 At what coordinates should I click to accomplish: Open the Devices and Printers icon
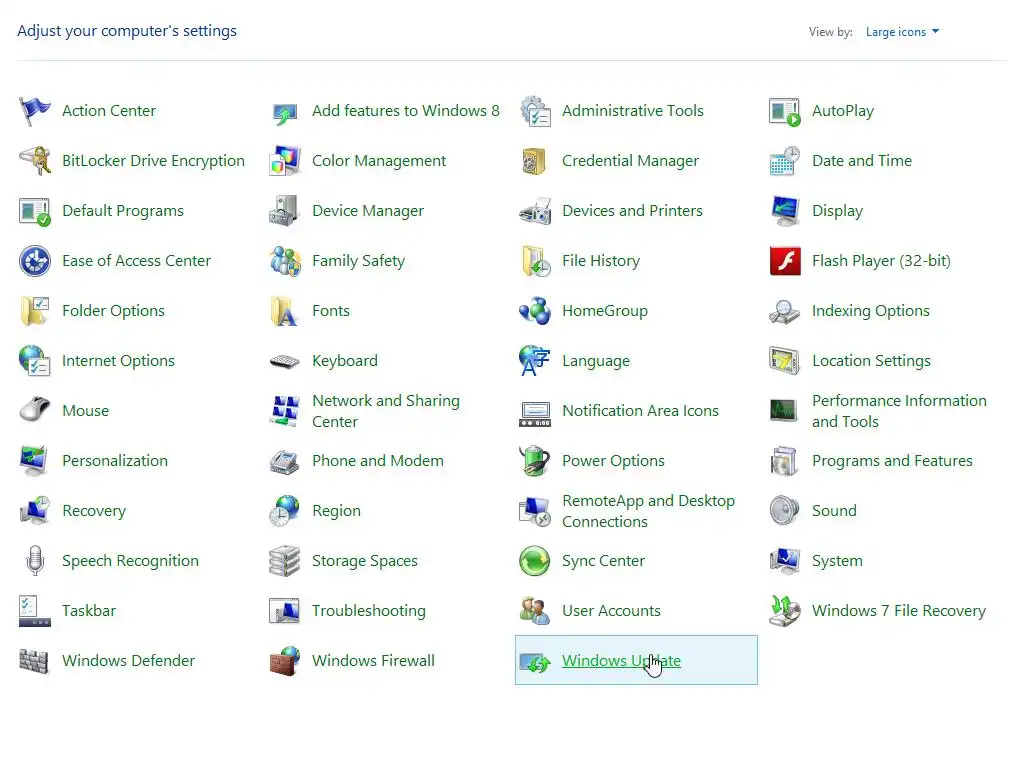tap(535, 211)
